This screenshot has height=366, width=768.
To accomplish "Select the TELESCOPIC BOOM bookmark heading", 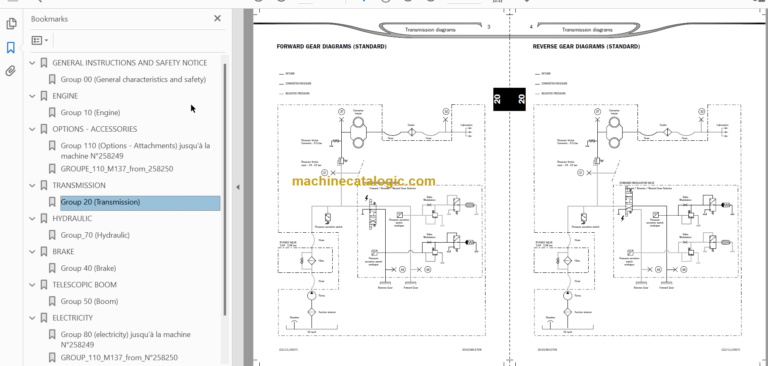I will pyautogui.click(x=84, y=285).
